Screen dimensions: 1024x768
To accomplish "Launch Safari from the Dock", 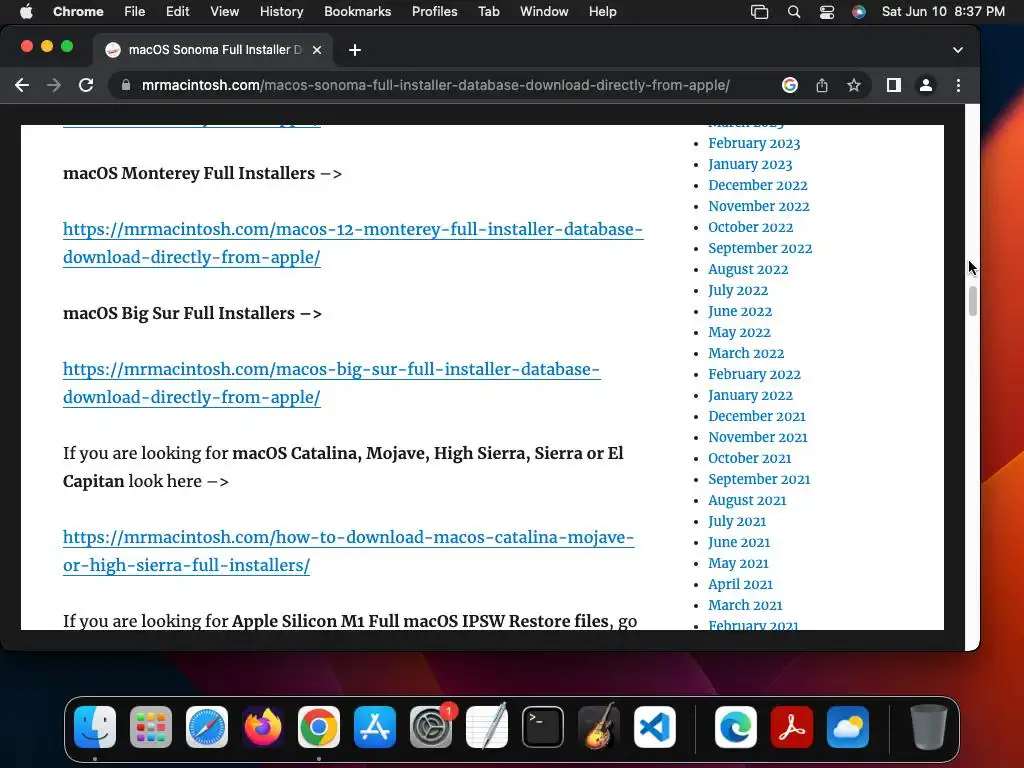I will [207, 727].
